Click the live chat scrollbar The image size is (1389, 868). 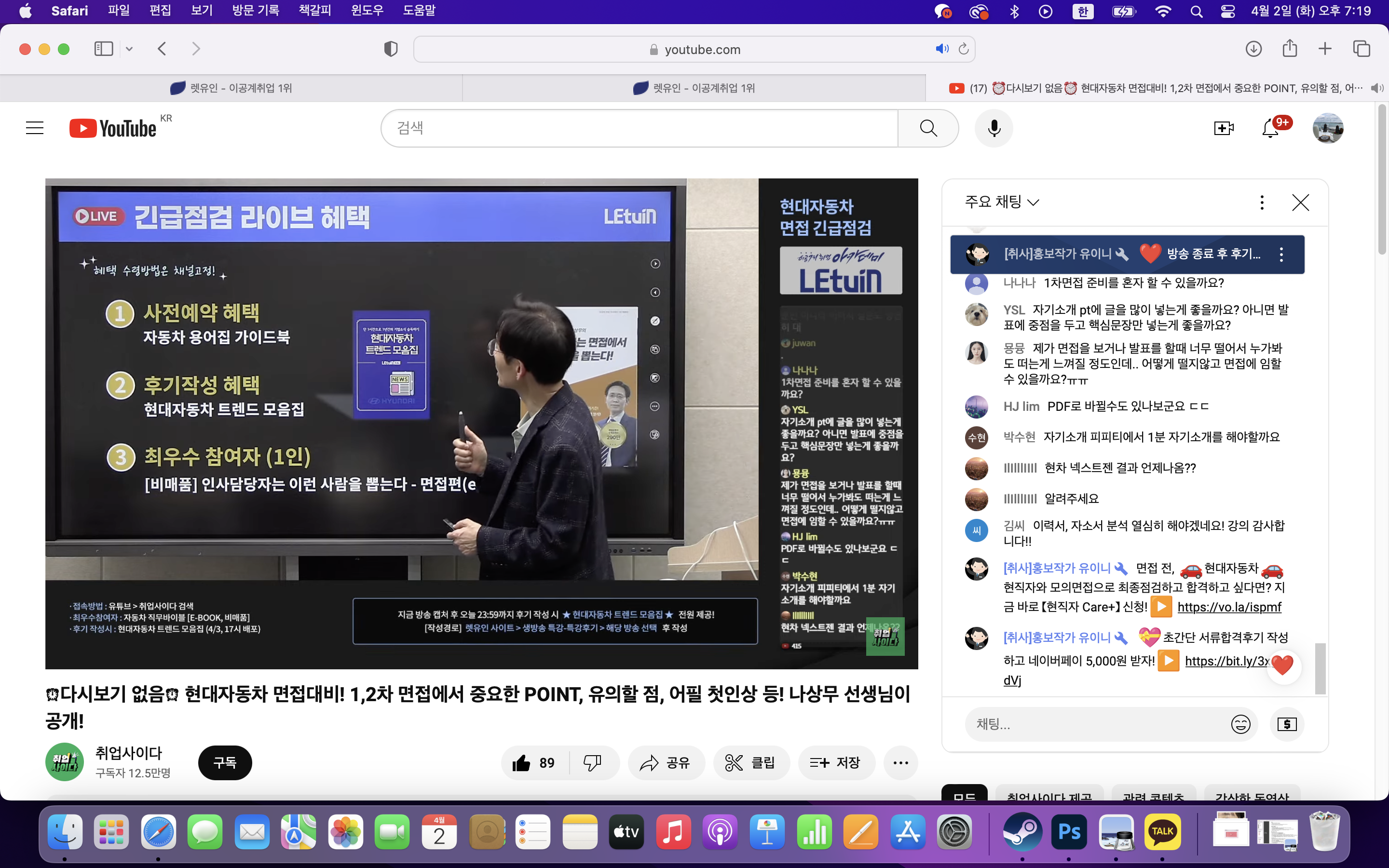[1320, 668]
